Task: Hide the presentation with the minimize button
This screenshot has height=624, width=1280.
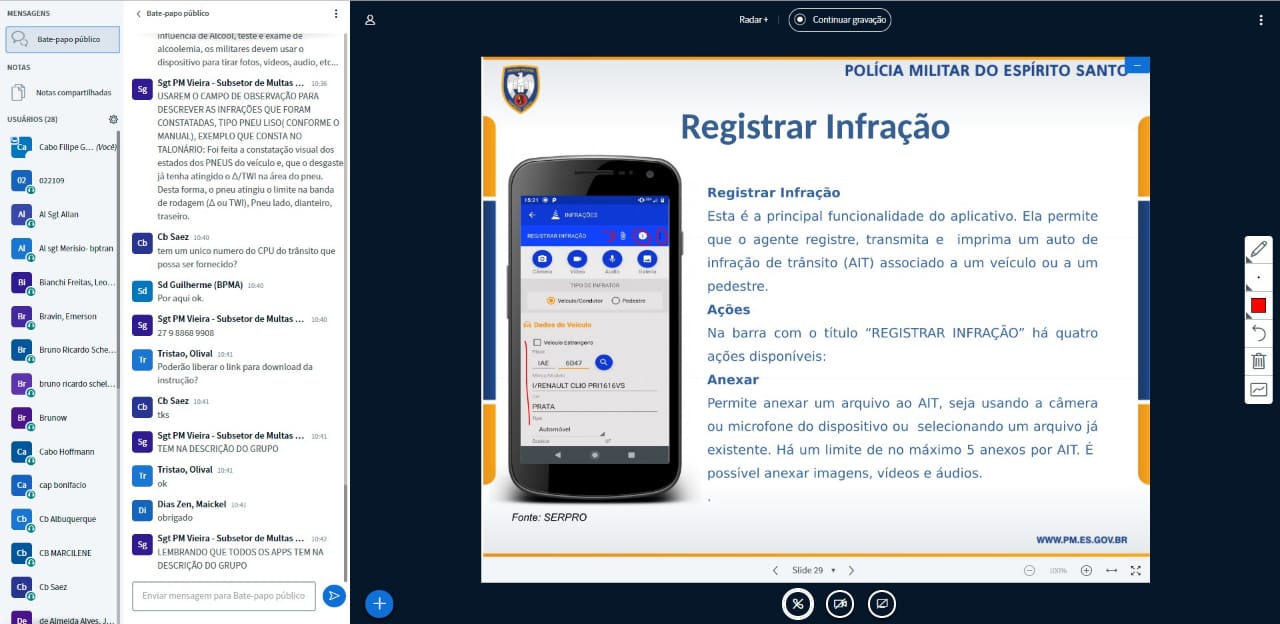Action: coord(1137,65)
